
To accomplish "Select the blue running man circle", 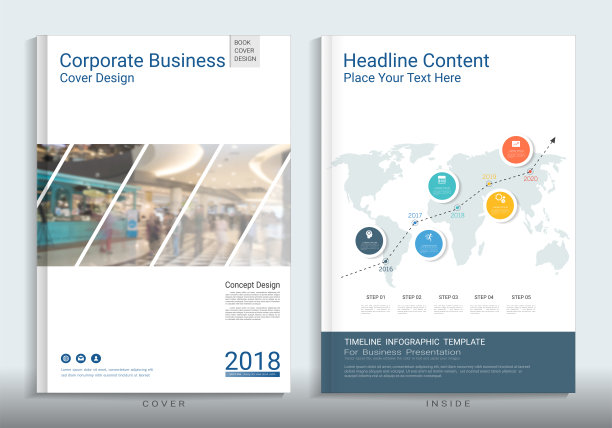I will (429, 243).
